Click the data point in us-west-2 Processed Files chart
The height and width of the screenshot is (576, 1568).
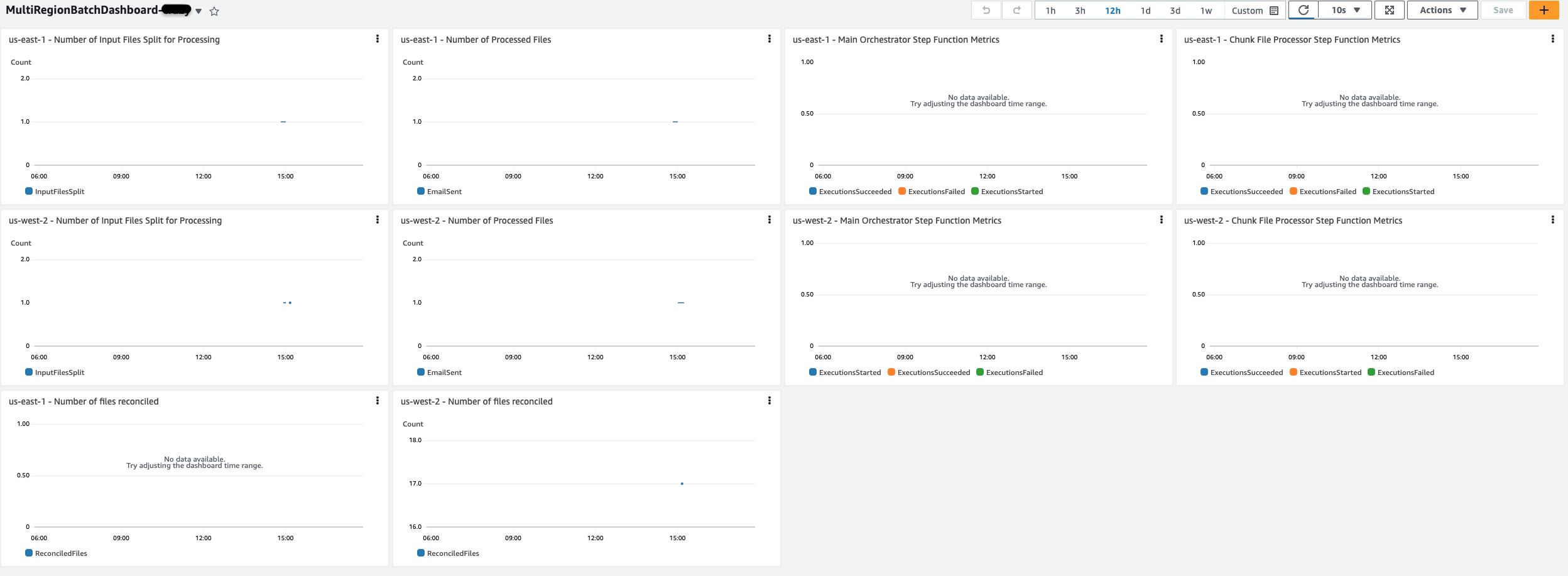tap(681, 303)
